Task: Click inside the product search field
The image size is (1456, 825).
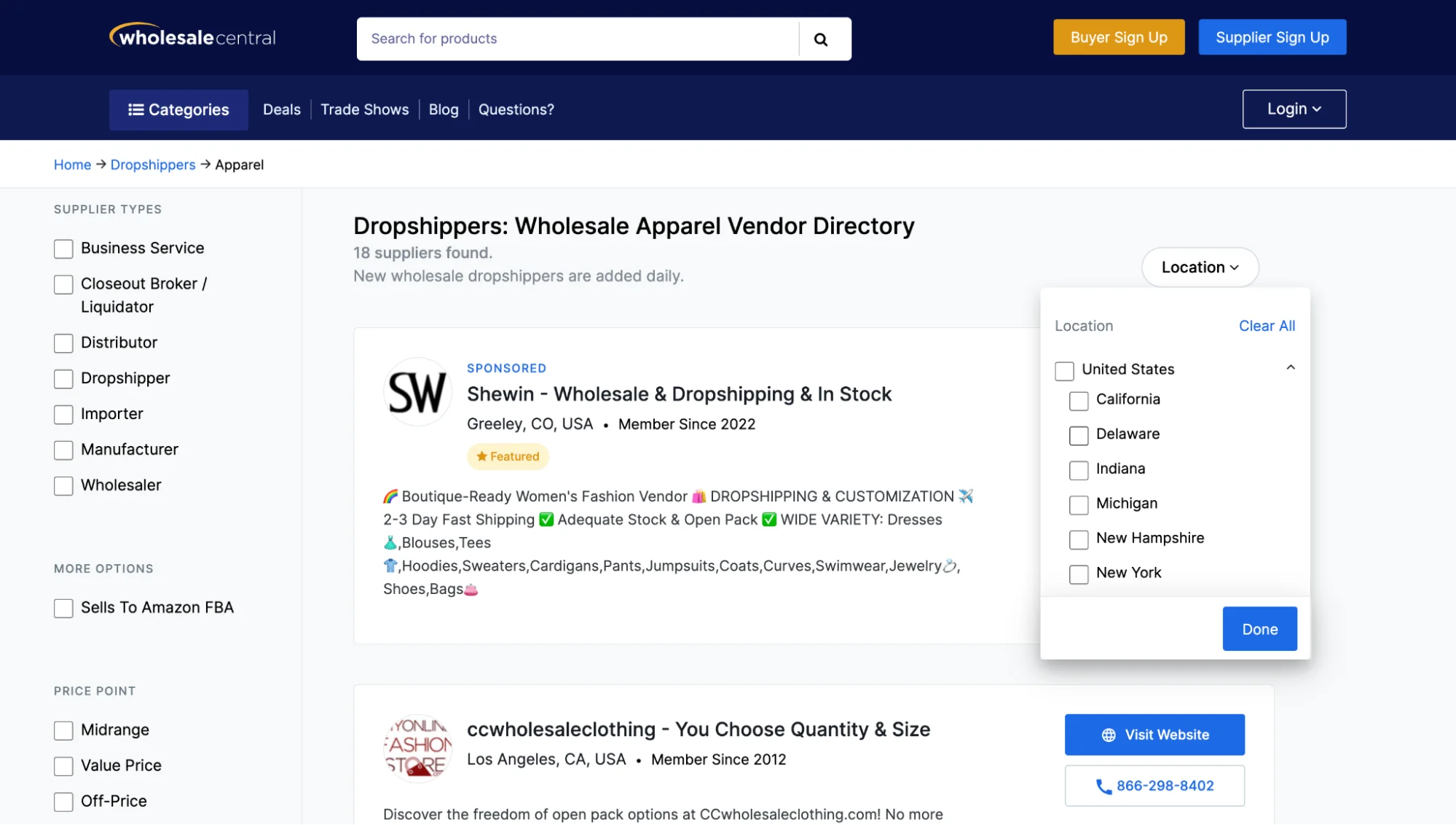Action: [575, 39]
